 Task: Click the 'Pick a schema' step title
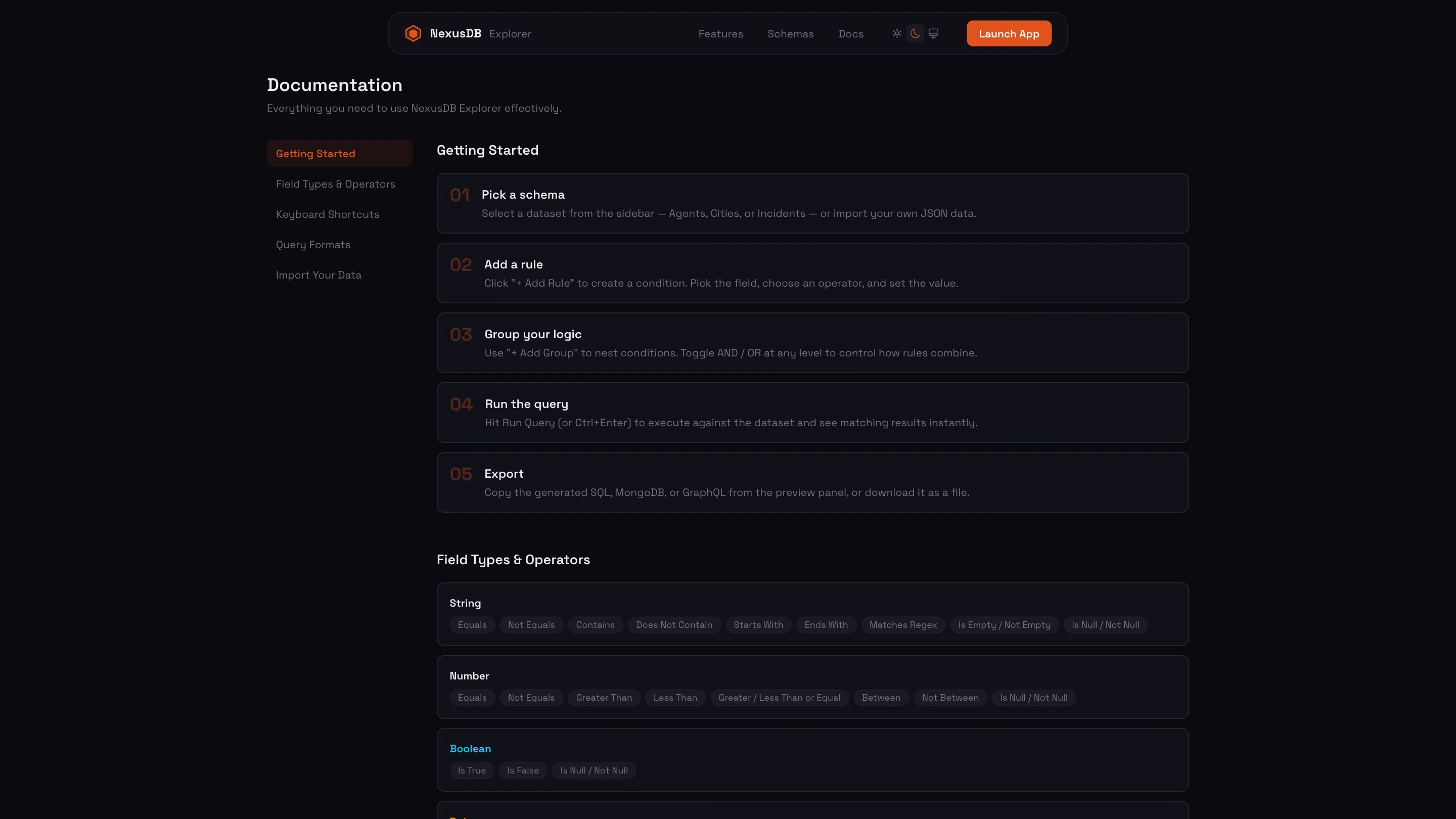click(523, 195)
